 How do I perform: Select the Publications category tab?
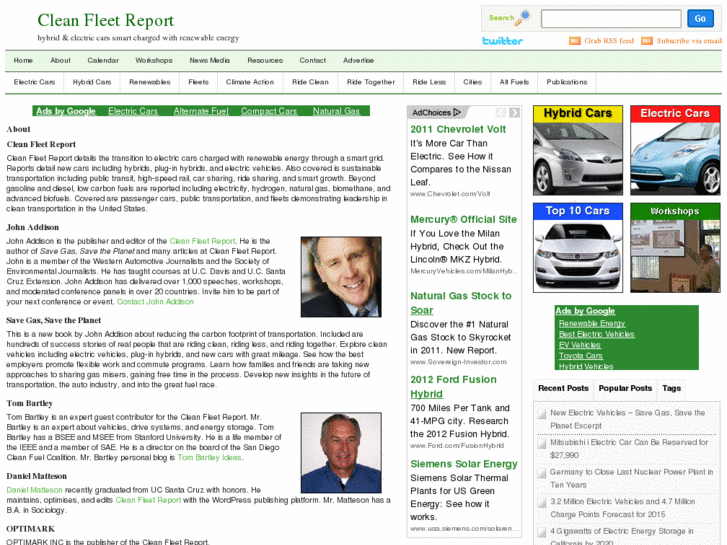coord(567,82)
